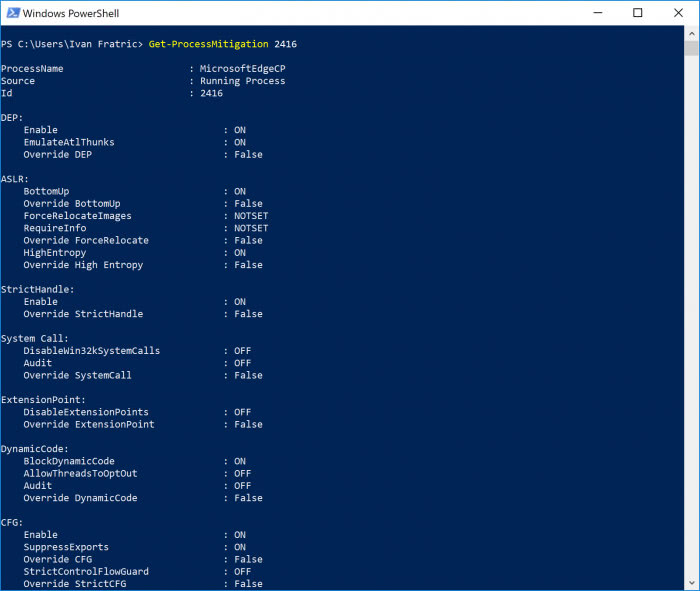700x591 pixels.
Task: Minimize the Windows PowerShell window
Action: (x=593, y=13)
